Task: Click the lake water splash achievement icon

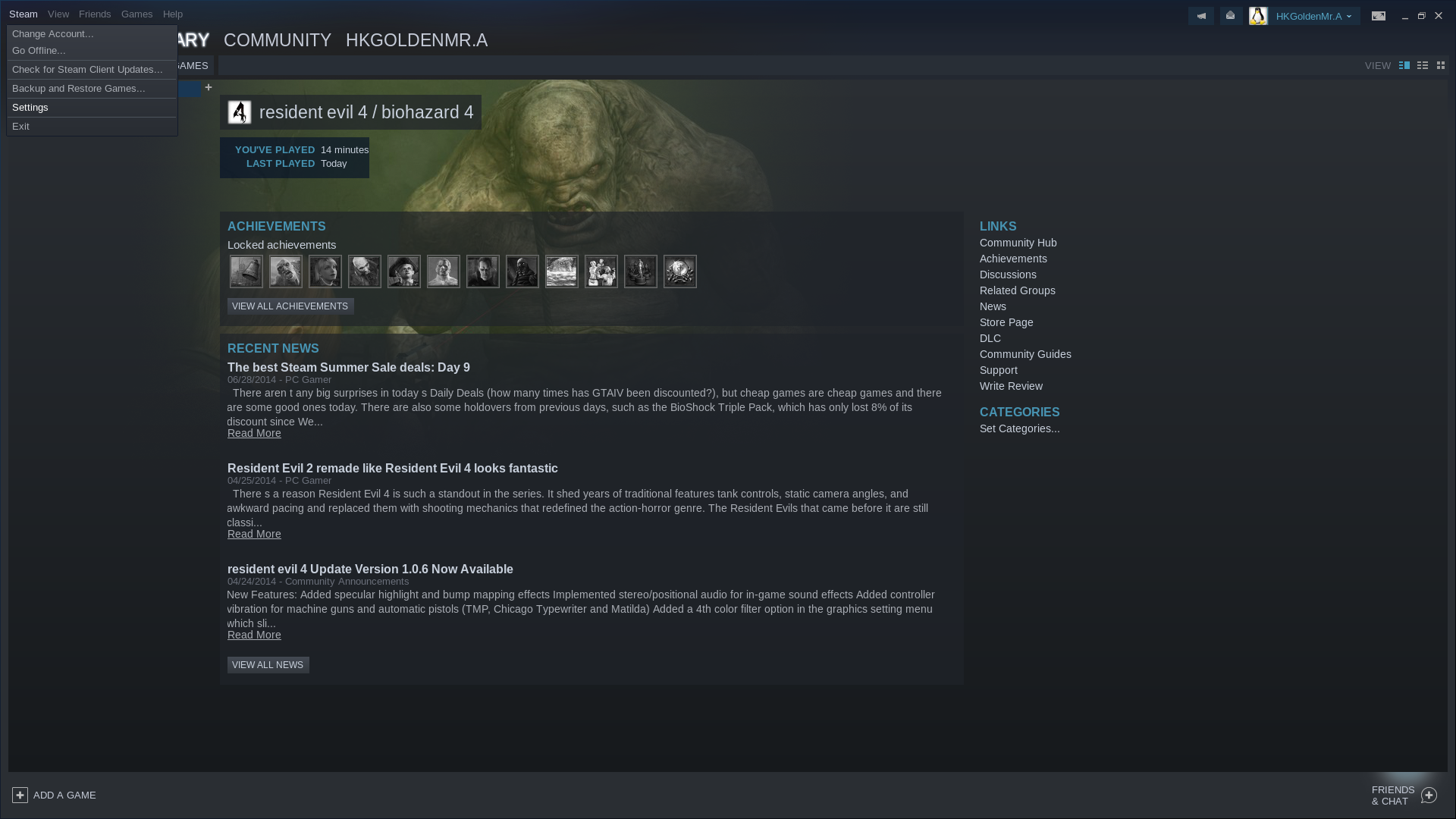Action: click(562, 271)
